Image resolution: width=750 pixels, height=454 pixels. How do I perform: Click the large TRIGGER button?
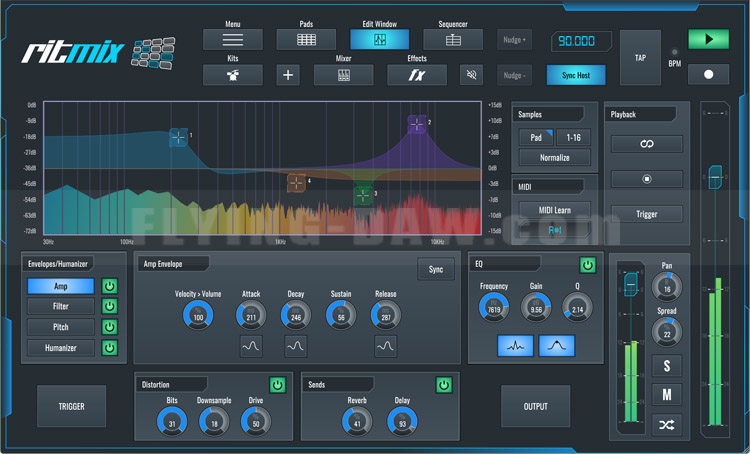[x=71, y=406]
